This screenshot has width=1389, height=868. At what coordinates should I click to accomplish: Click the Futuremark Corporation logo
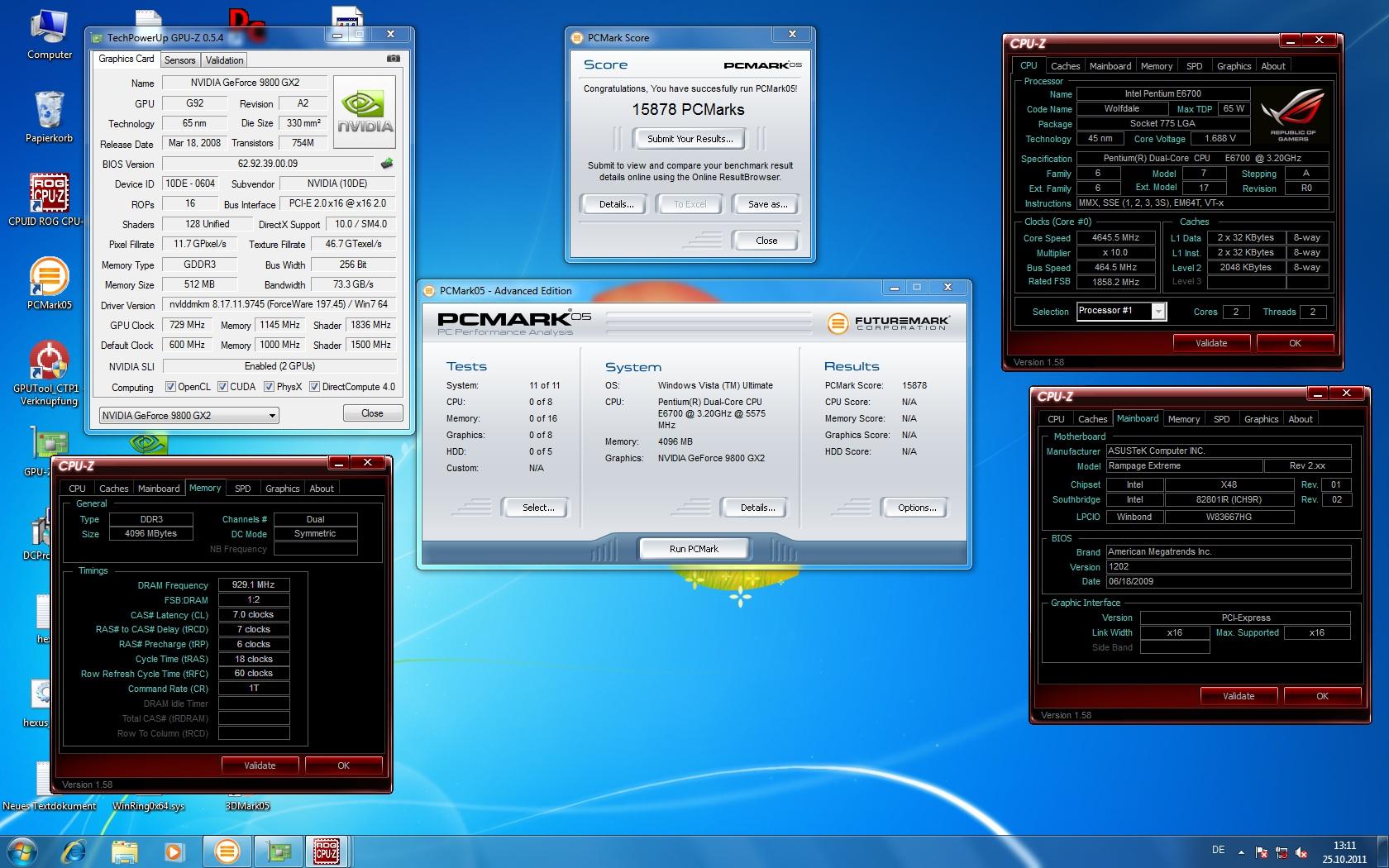click(x=888, y=323)
